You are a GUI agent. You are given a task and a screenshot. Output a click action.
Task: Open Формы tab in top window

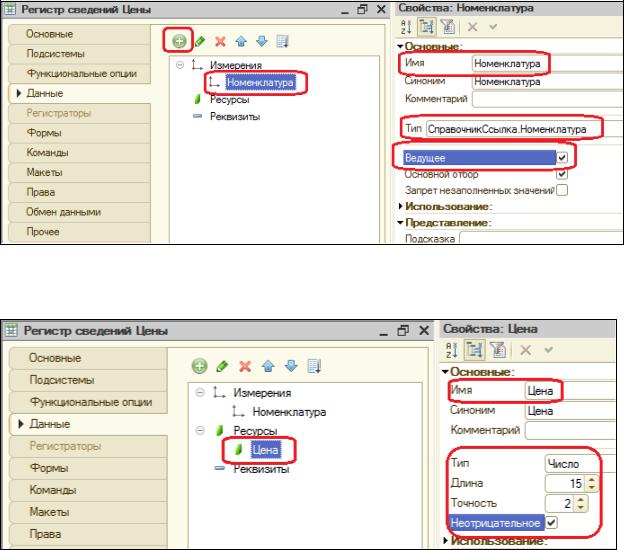(80, 133)
